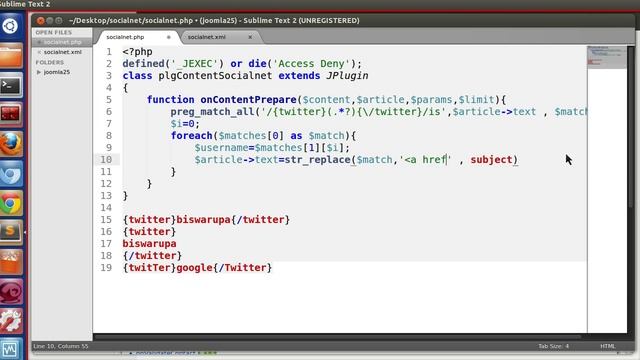
Task: Place cursor on '<?php' line
Action: tap(138, 52)
